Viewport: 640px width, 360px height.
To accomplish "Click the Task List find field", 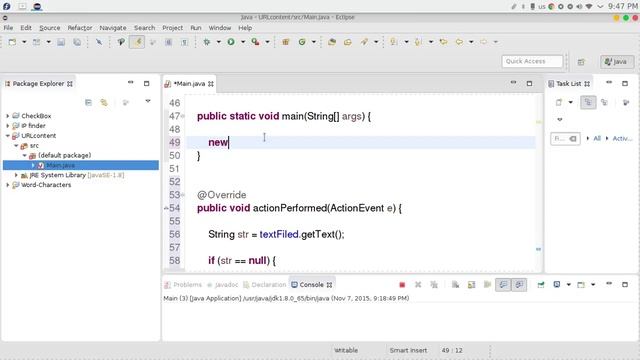I will click(x=565, y=139).
